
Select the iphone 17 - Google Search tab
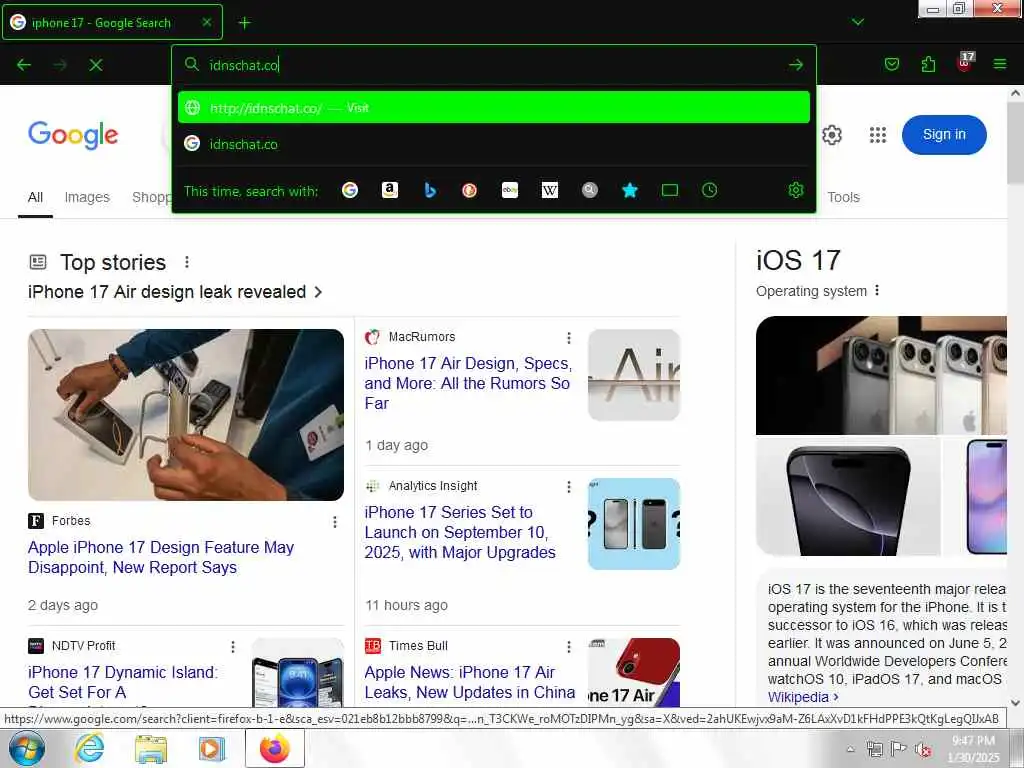[112, 22]
